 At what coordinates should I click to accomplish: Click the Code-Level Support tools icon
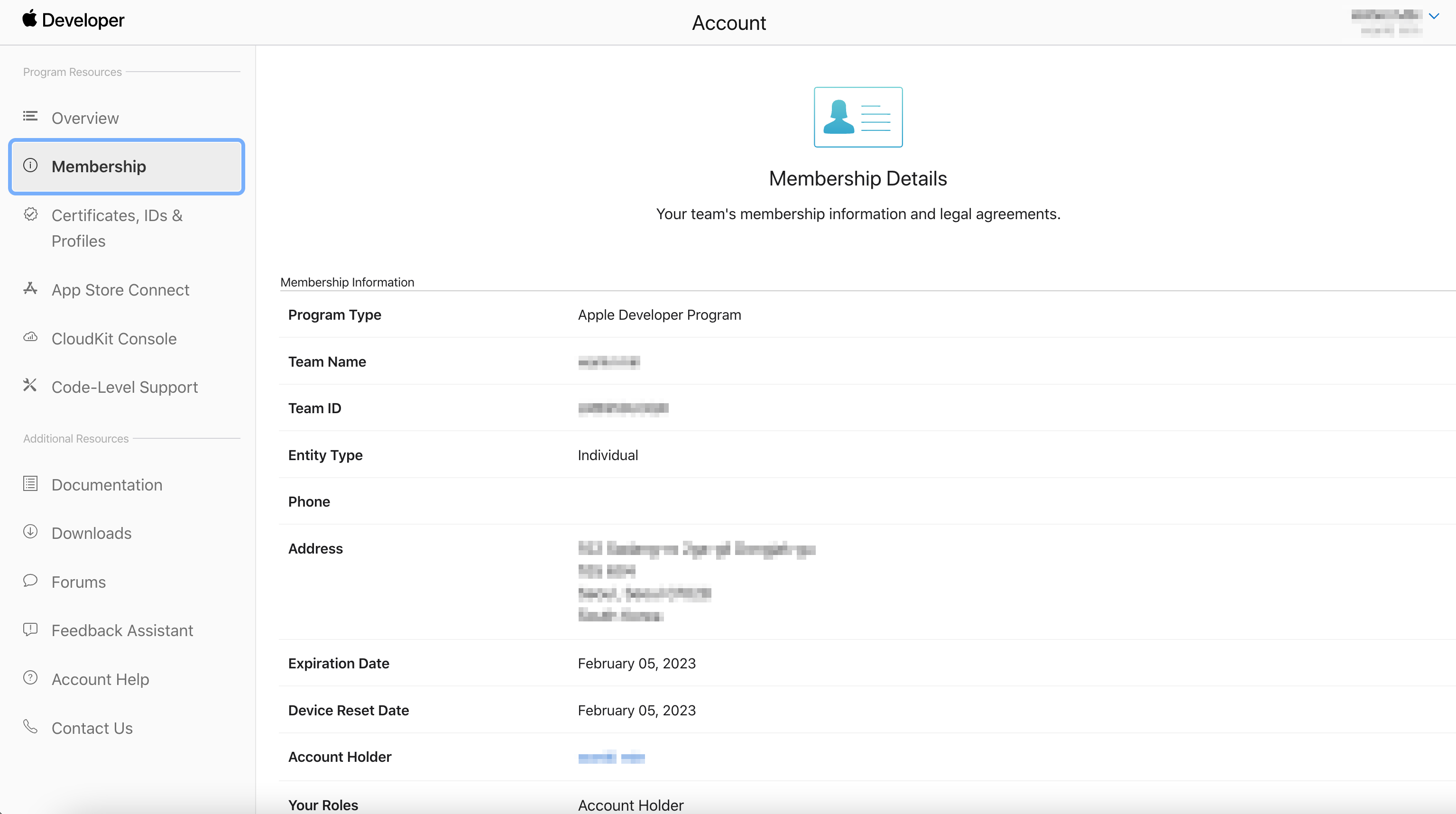pyautogui.click(x=30, y=386)
